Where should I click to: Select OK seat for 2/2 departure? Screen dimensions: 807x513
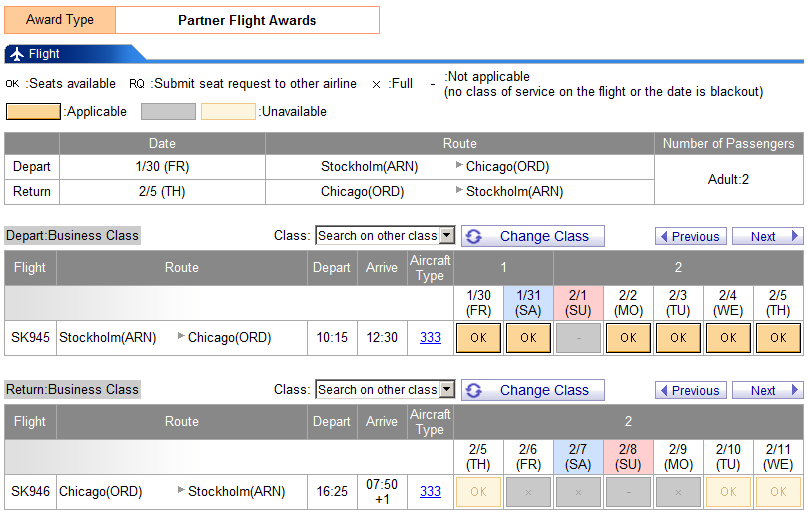tap(628, 338)
